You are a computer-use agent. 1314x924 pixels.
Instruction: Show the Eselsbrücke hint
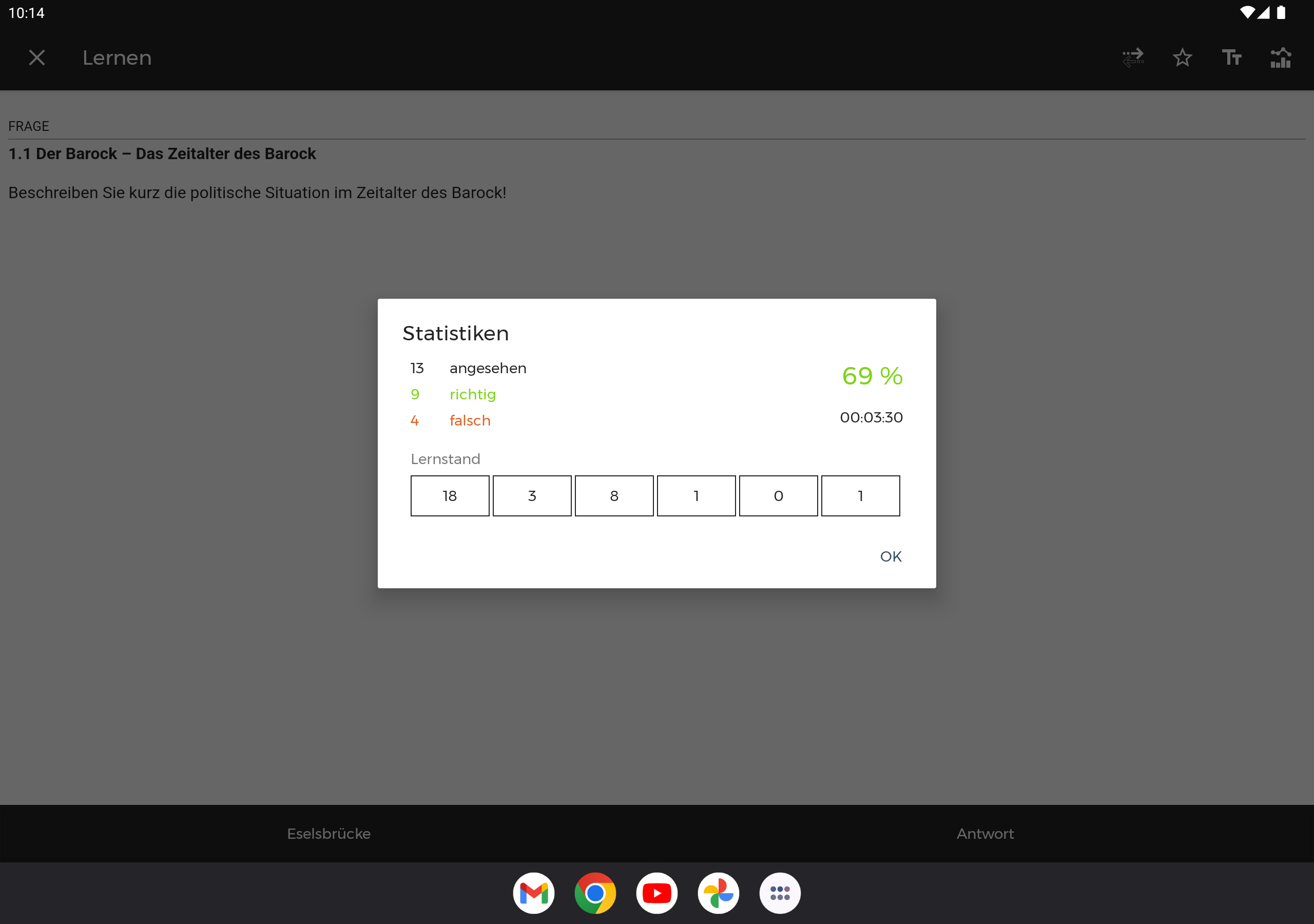coord(328,834)
